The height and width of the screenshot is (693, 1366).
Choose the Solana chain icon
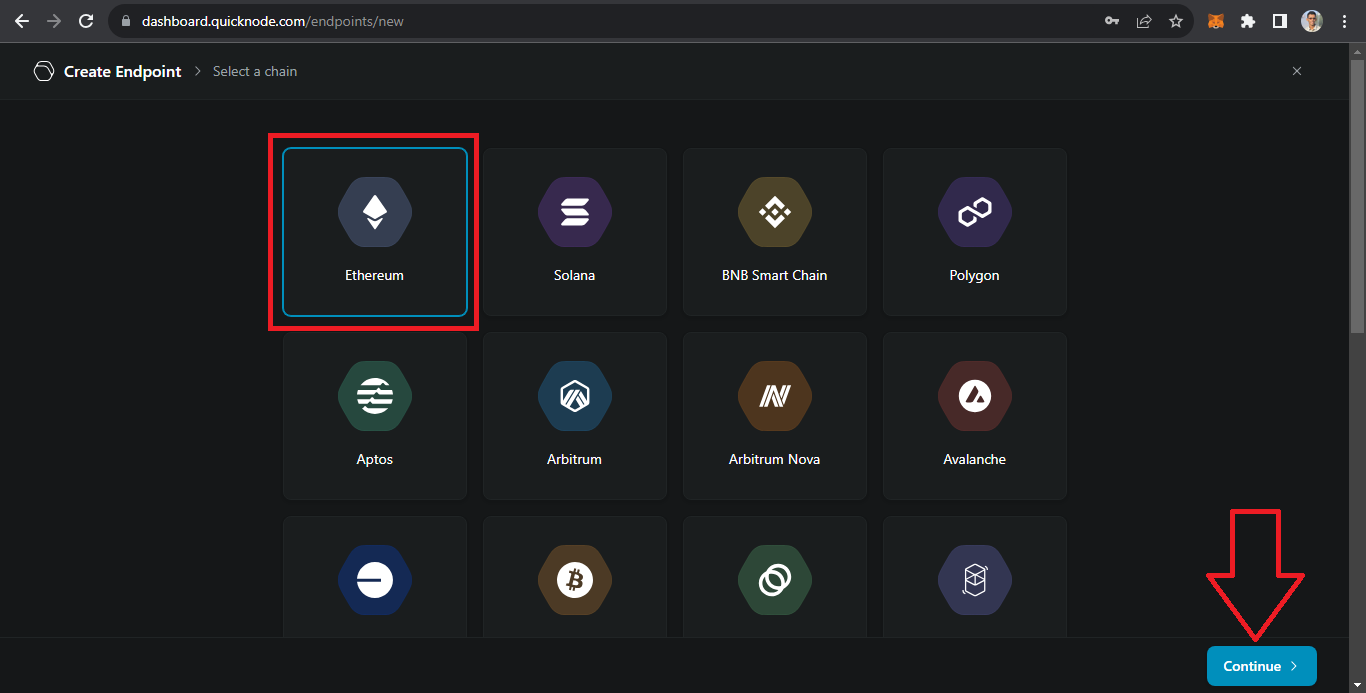[x=575, y=213]
